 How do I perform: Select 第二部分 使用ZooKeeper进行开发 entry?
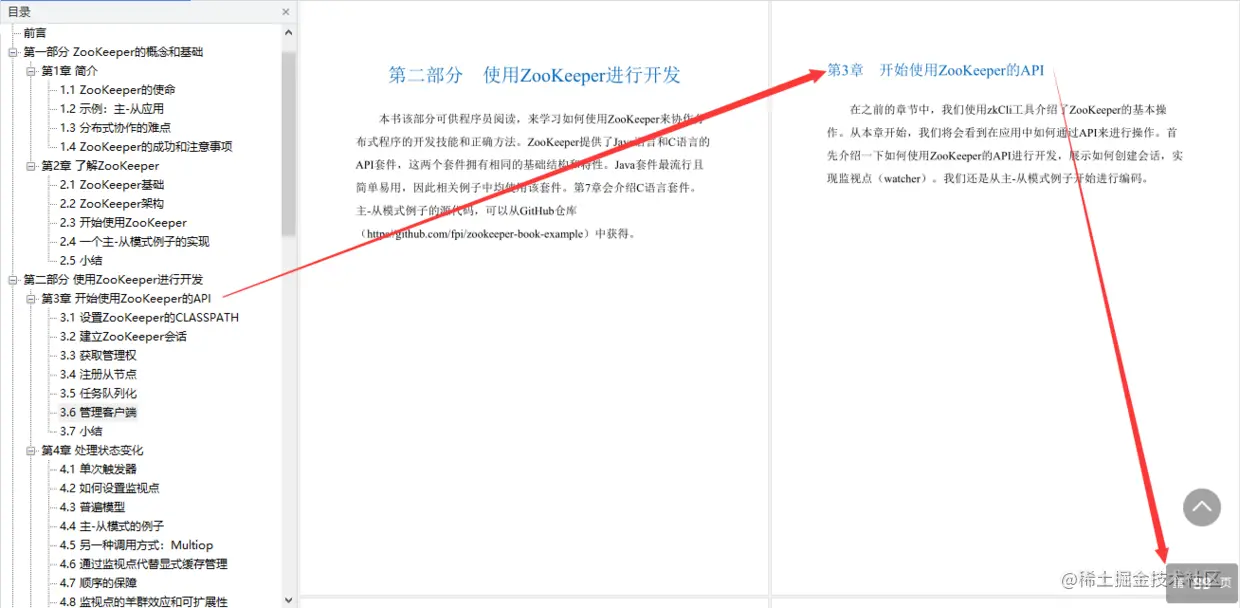[113, 280]
